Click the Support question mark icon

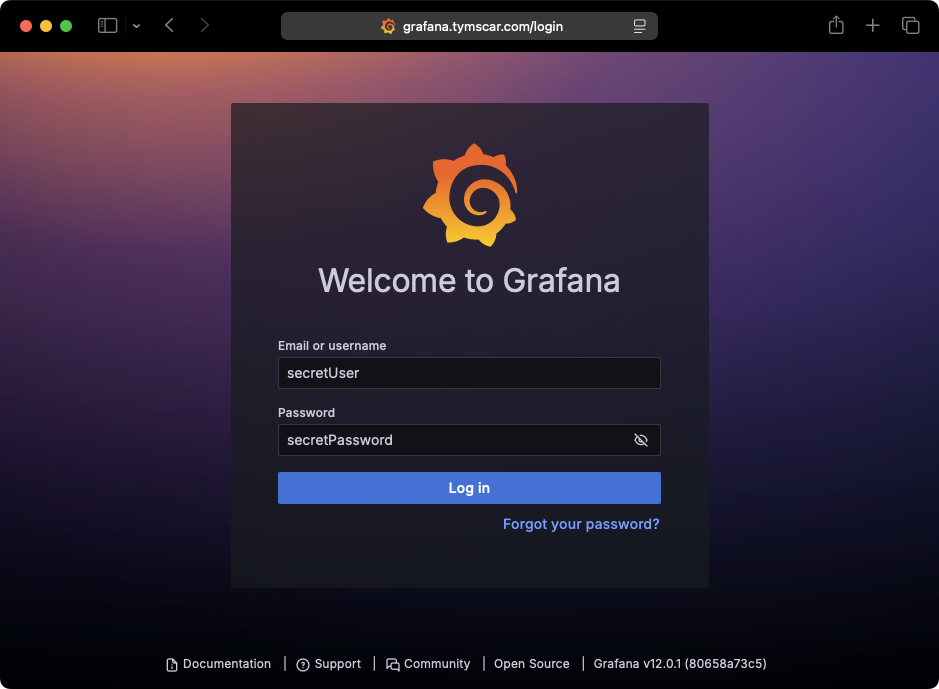tap(303, 664)
